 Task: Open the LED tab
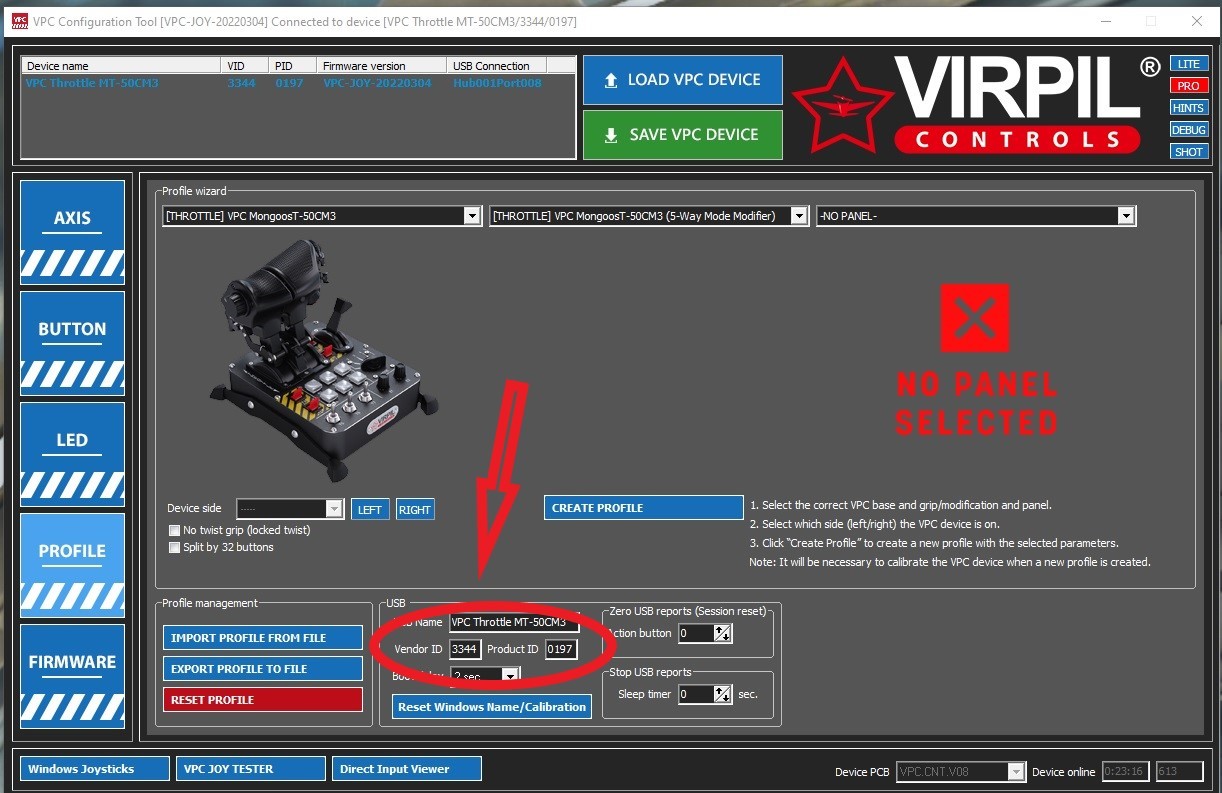[x=72, y=454]
